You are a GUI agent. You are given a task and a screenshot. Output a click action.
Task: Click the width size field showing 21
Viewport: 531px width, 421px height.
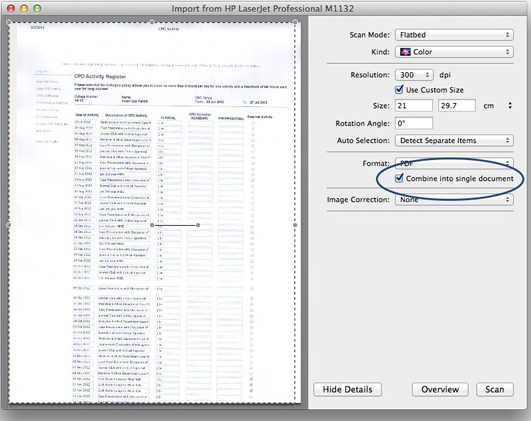tap(414, 106)
